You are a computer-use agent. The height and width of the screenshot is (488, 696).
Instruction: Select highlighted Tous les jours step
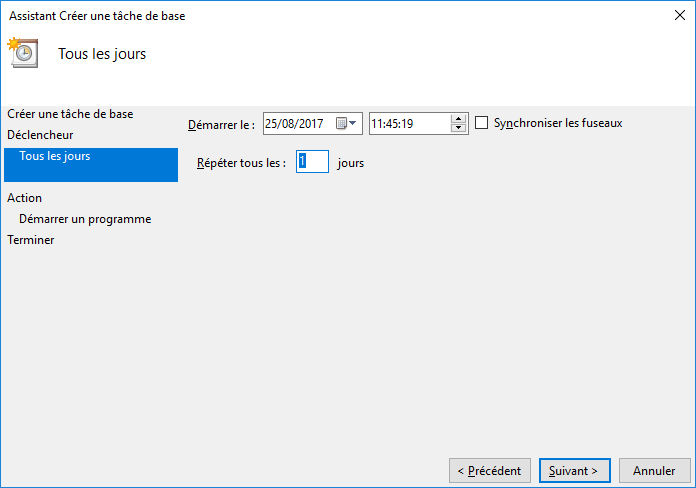point(91,165)
